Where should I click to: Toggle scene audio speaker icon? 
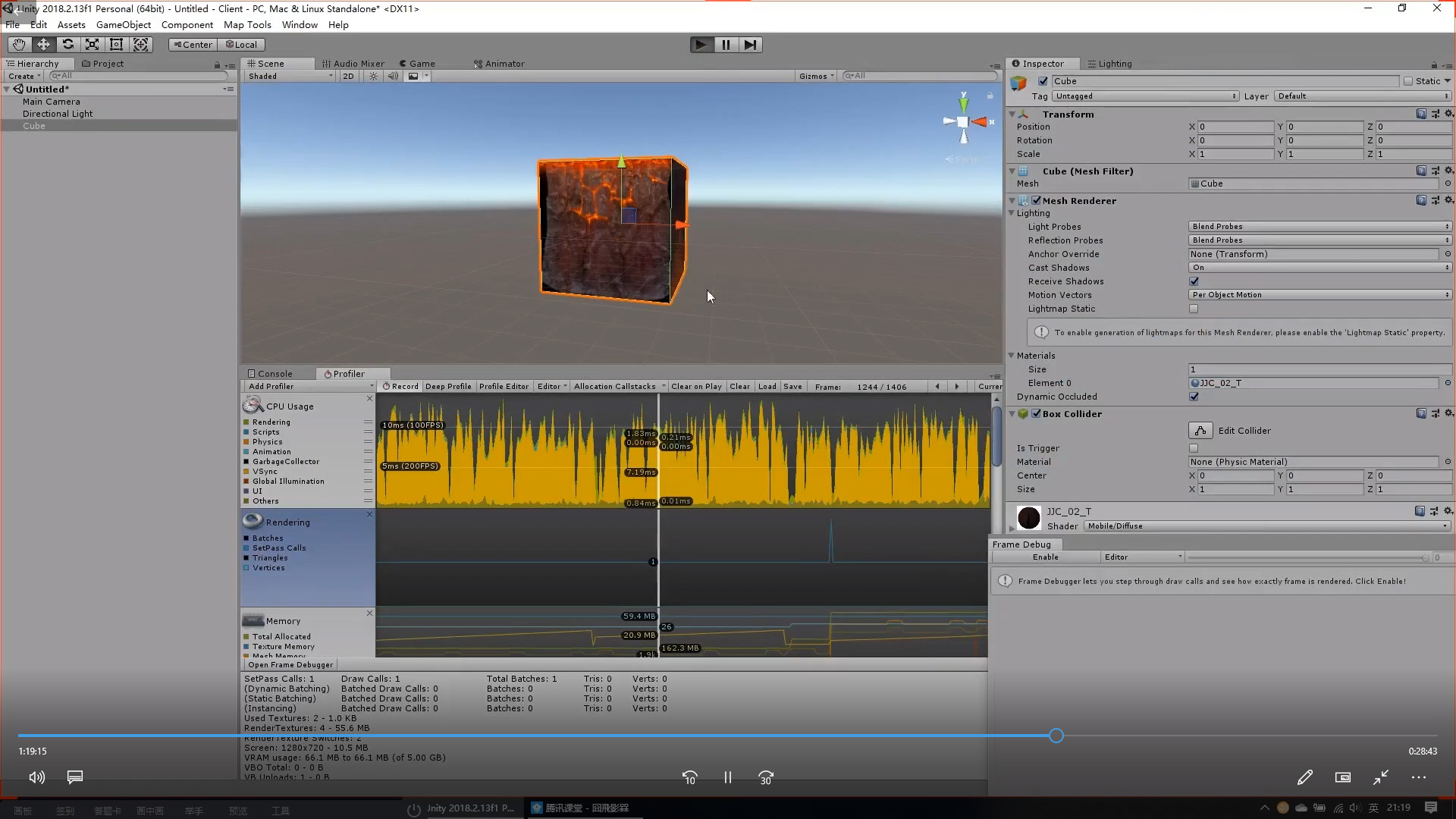392,76
